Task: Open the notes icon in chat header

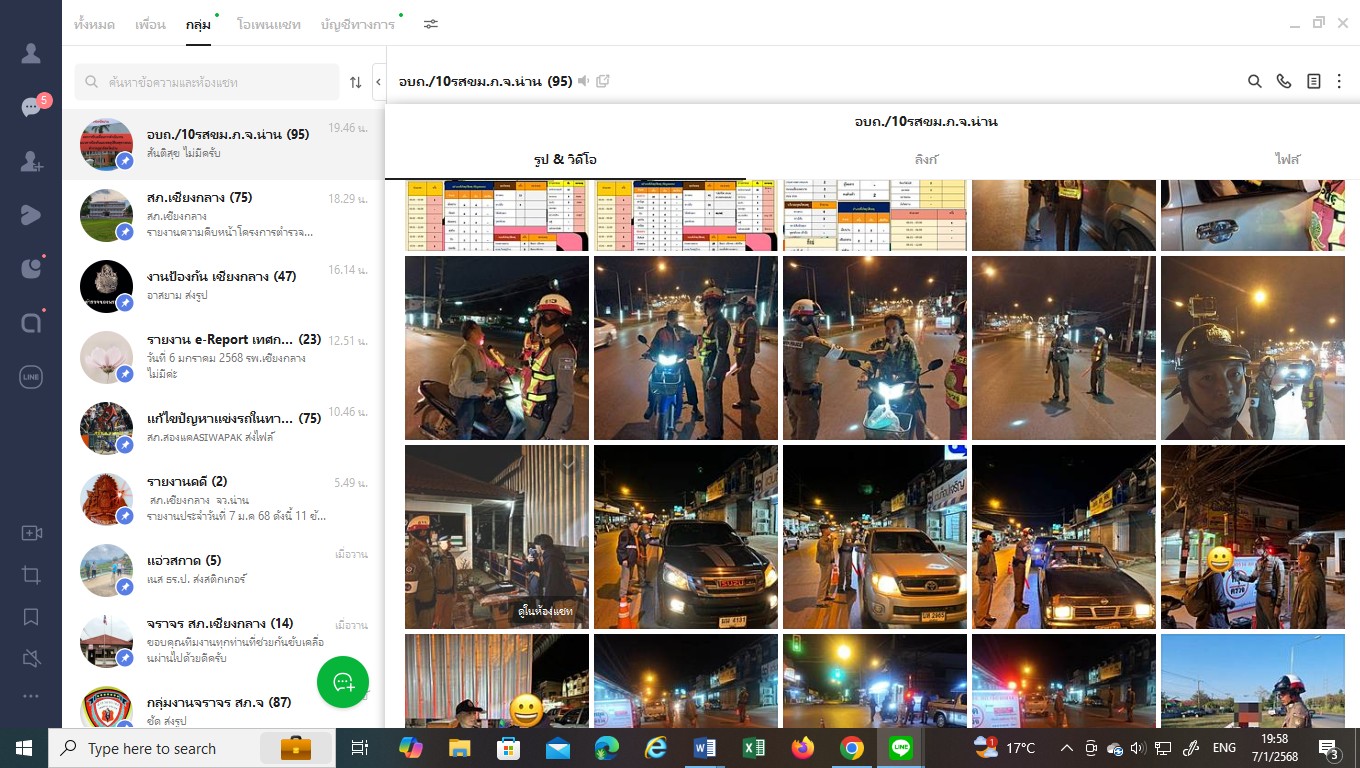Action: pyautogui.click(x=1314, y=81)
